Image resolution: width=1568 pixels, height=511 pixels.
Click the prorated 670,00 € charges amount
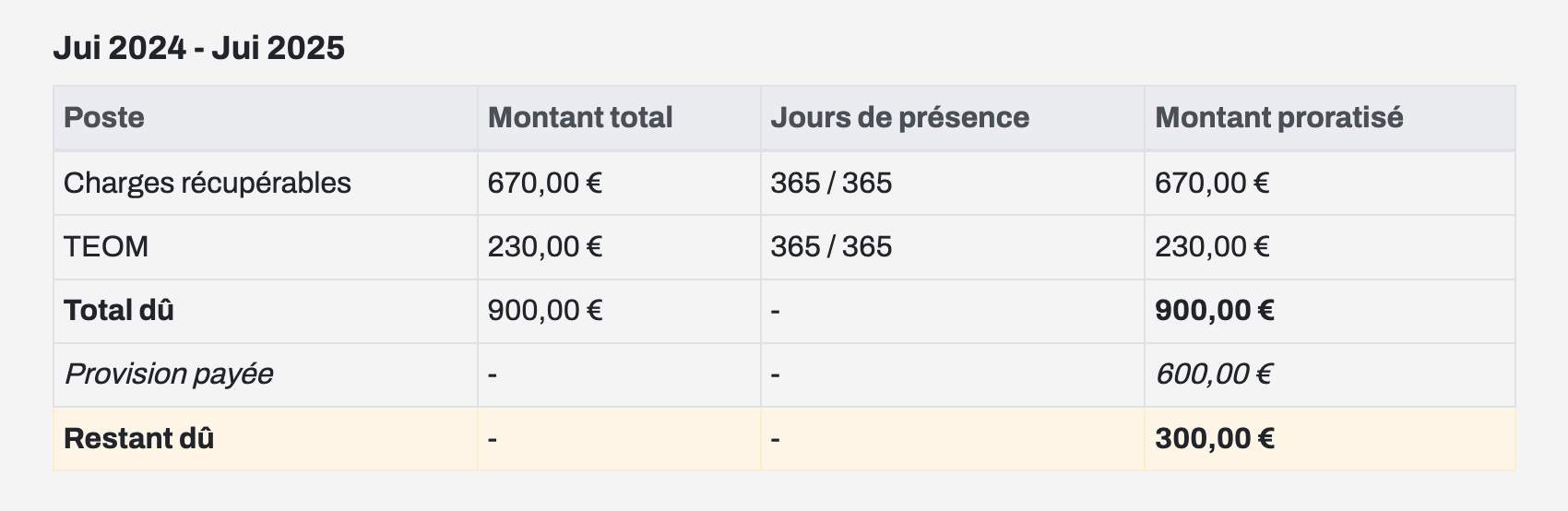(1212, 183)
